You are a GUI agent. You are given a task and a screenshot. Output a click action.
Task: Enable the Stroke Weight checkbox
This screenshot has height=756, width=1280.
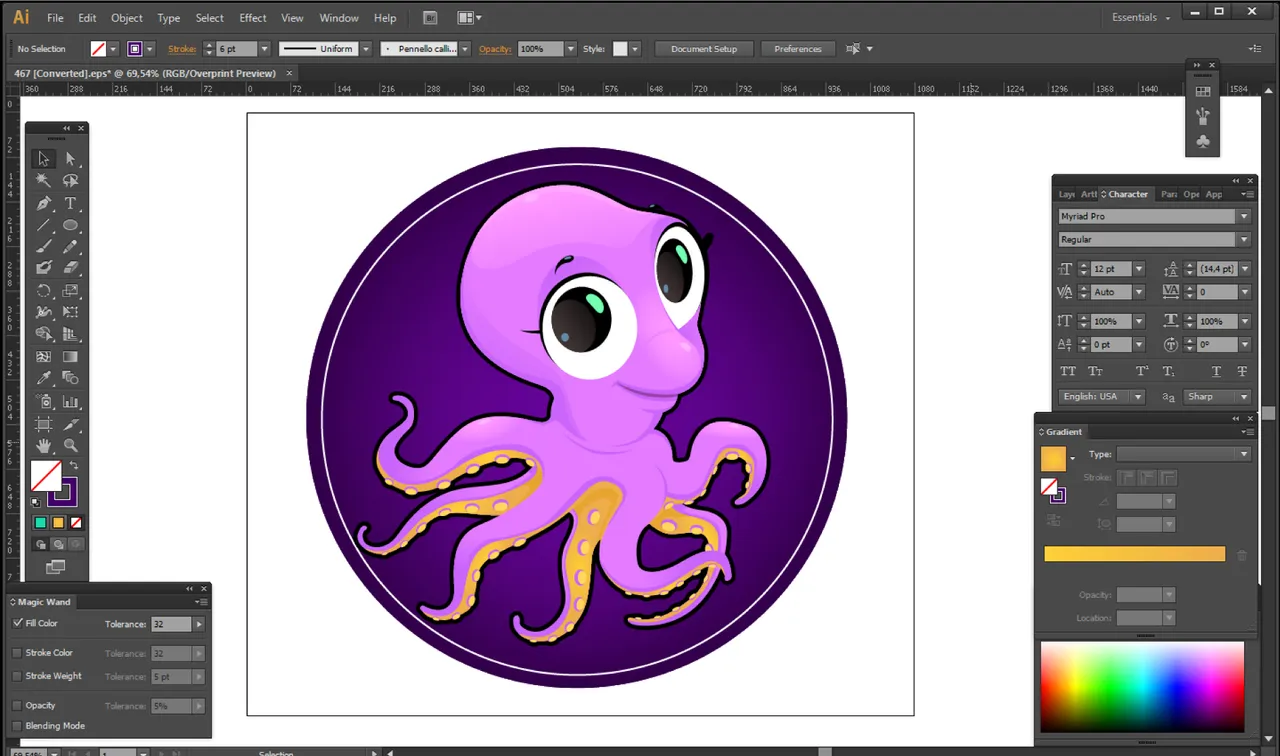[17, 676]
